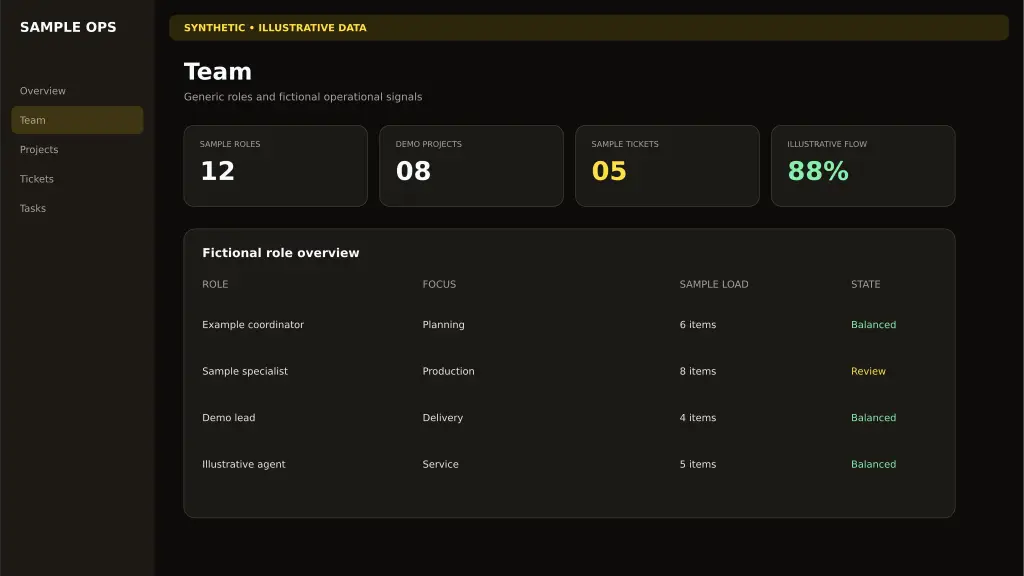Click Balanced state for Illustrative agent
The image size is (1024, 576).
[x=873, y=464]
